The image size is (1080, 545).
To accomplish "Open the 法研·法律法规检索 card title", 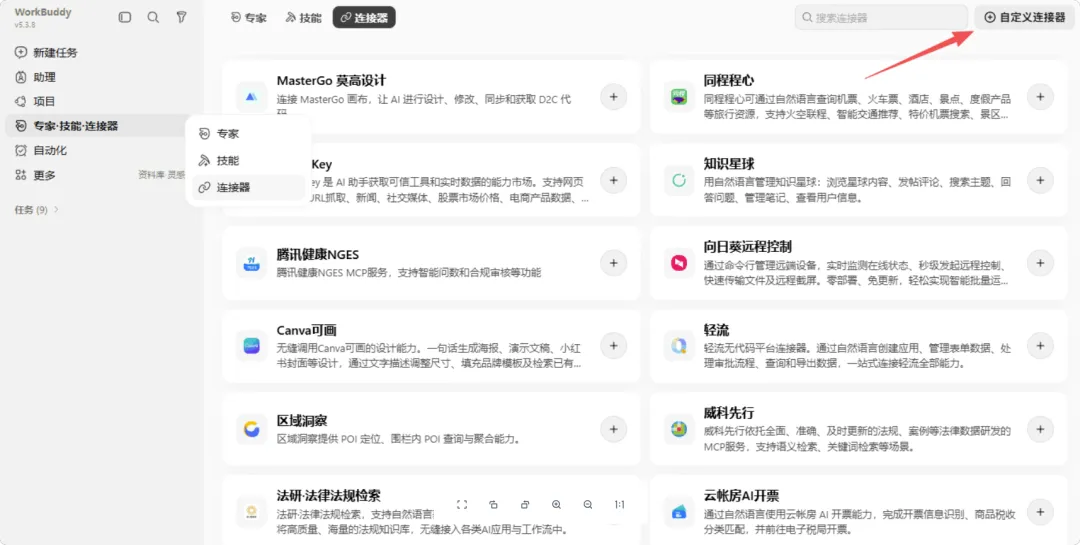I will tap(329, 495).
